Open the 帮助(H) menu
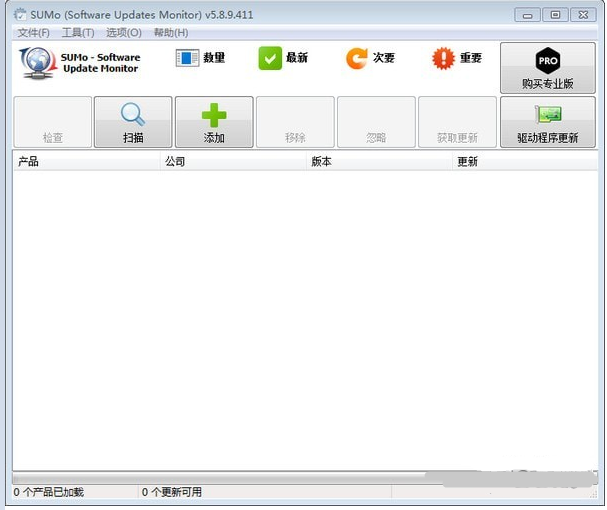 (x=171, y=33)
